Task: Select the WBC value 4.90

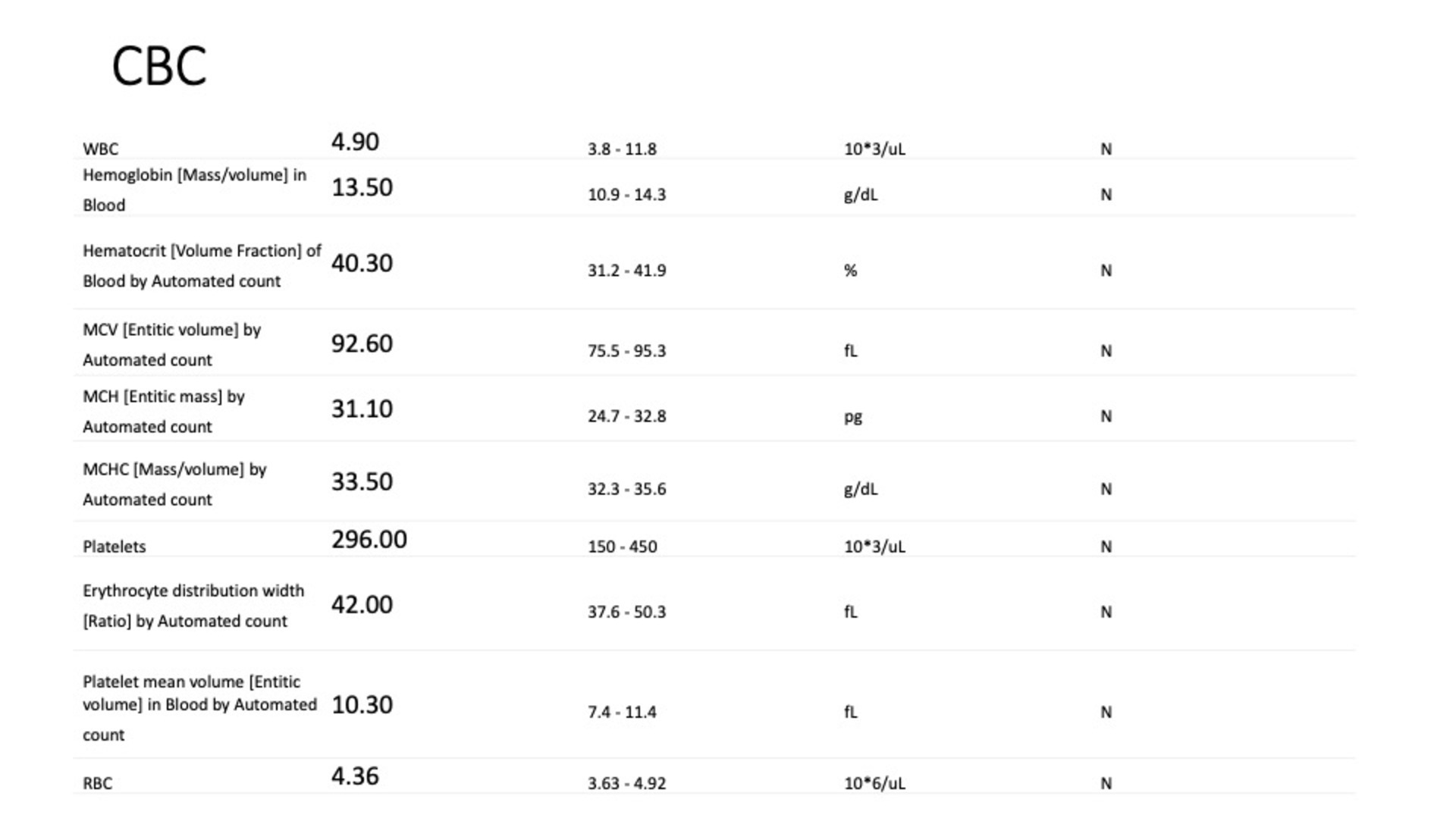Action: [355, 142]
